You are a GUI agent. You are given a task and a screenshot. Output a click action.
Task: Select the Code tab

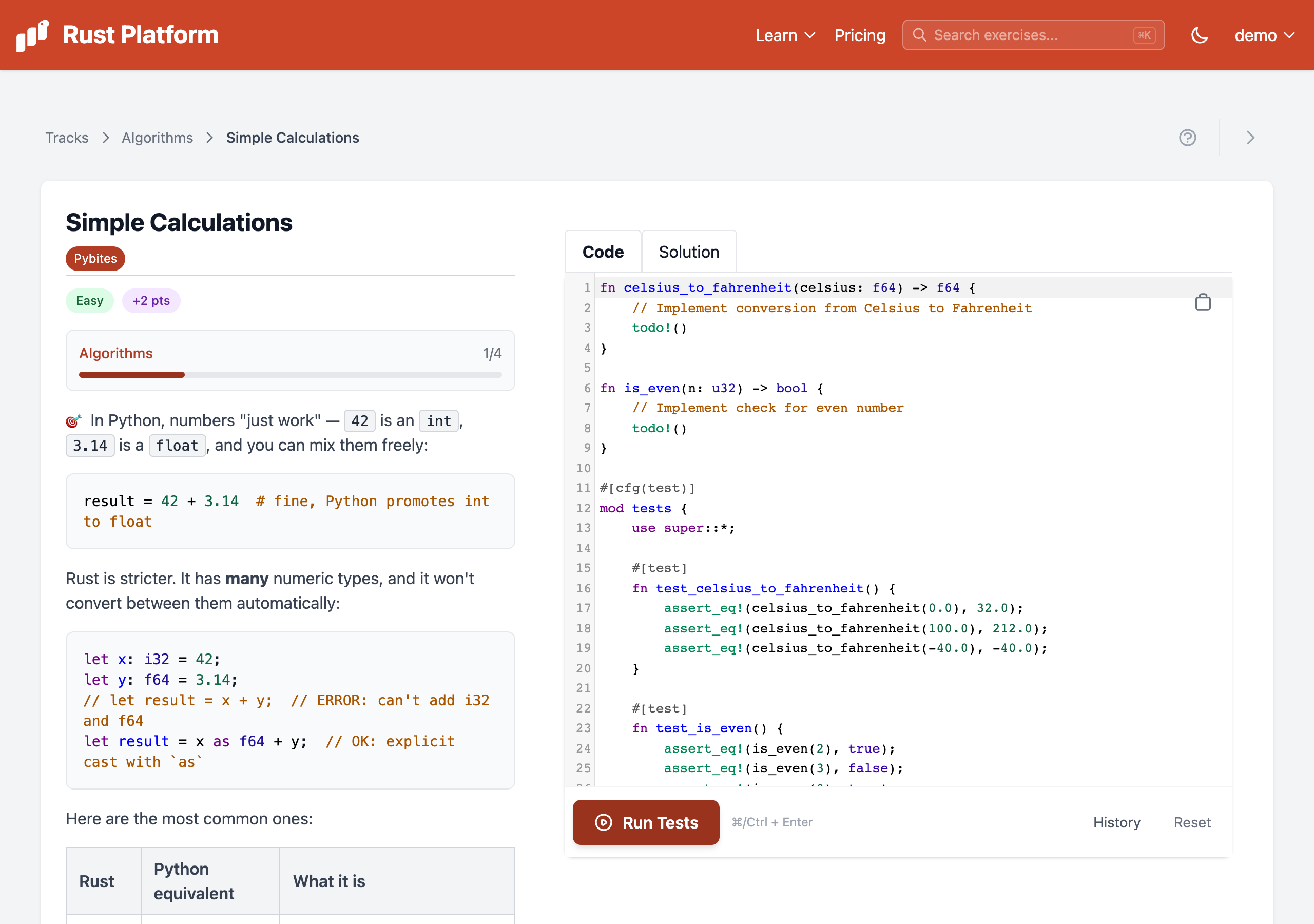point(603,252)
